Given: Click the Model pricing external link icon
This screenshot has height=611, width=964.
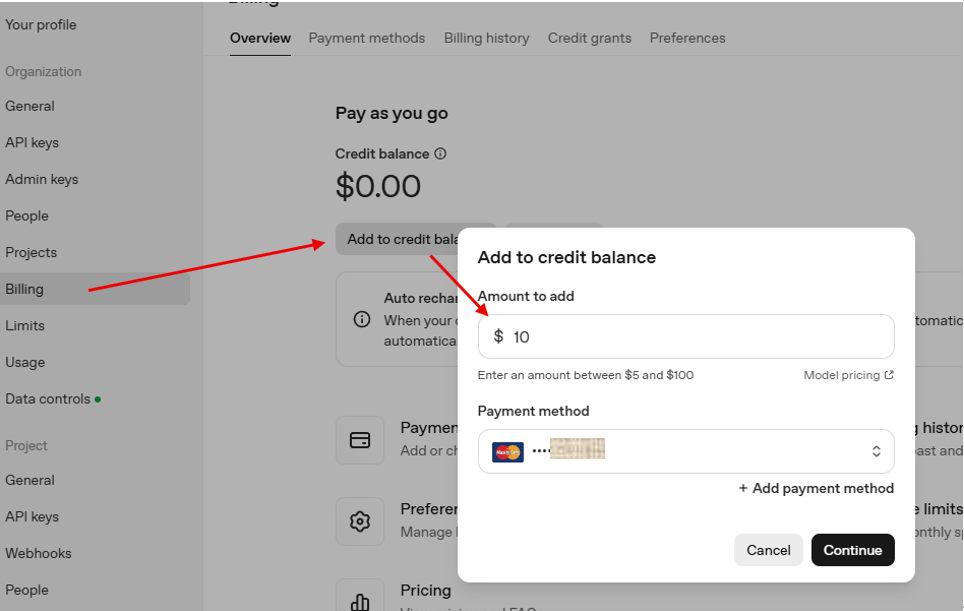Looking at the screenshot, I should [x=889, y=375].
